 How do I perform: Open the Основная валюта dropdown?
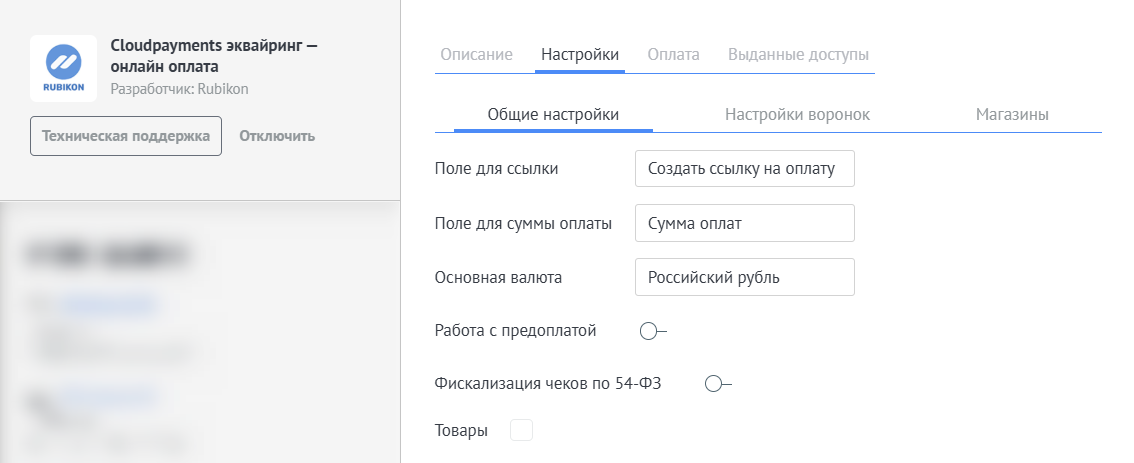click(745, 277)
